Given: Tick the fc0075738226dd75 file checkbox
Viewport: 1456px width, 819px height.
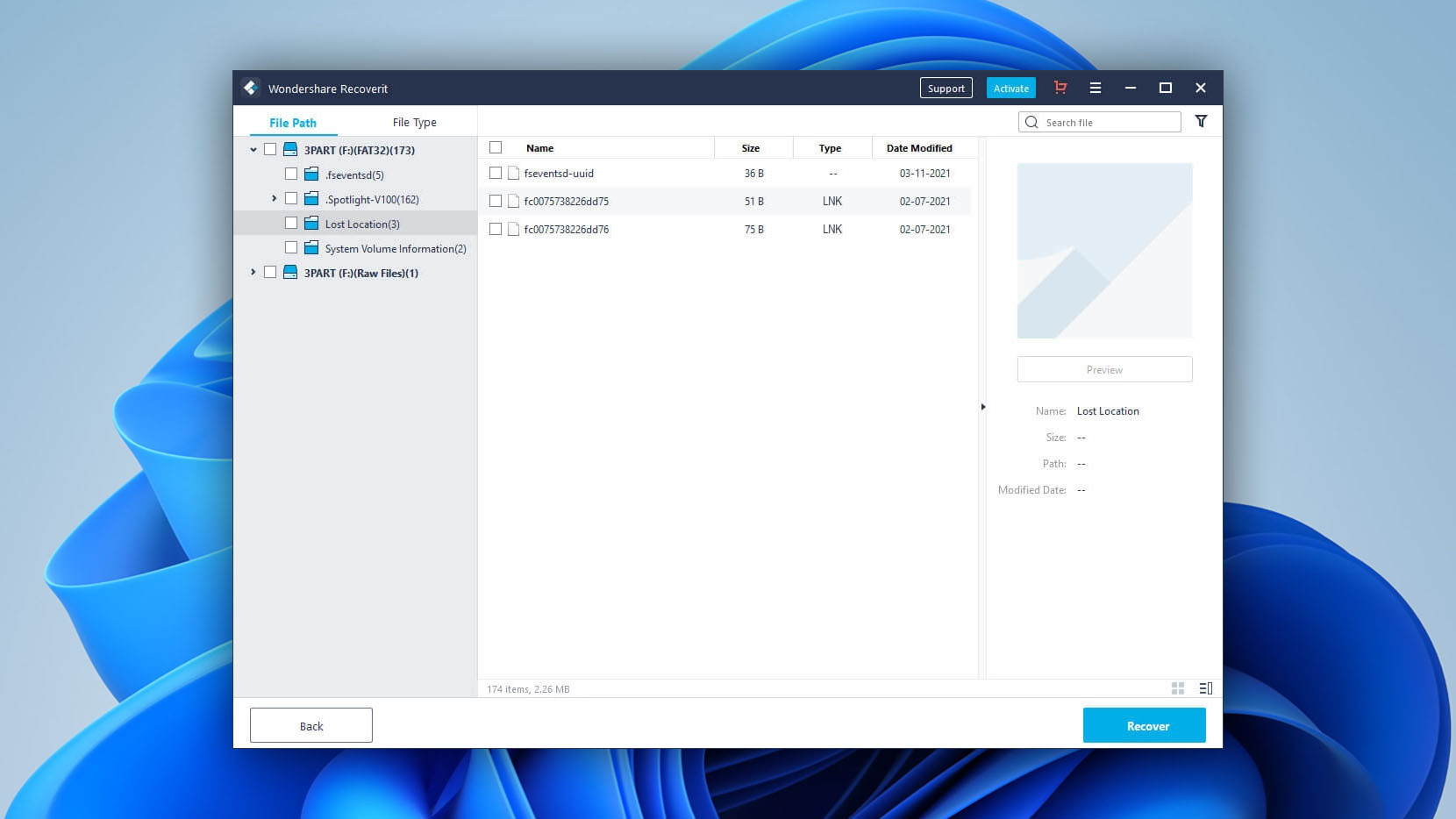Looking at the screenshot, I should [x=496, y=201].
